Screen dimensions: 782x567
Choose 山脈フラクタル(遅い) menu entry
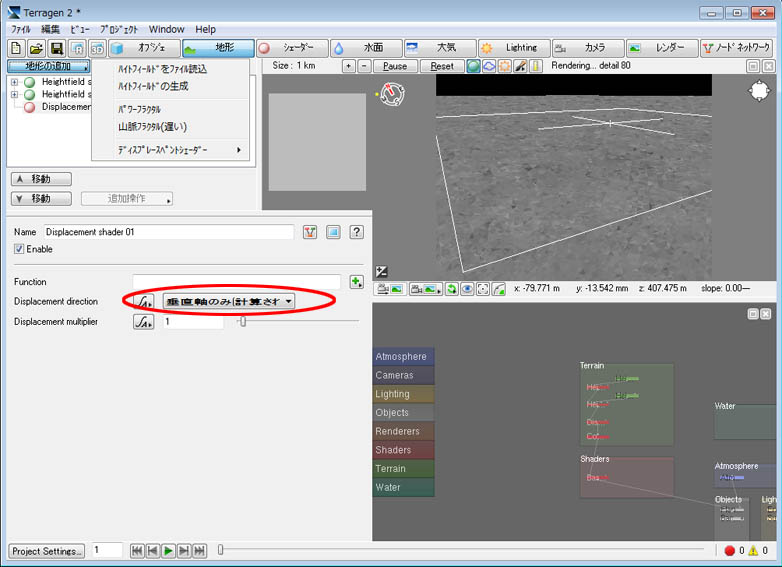pos(170,127)
